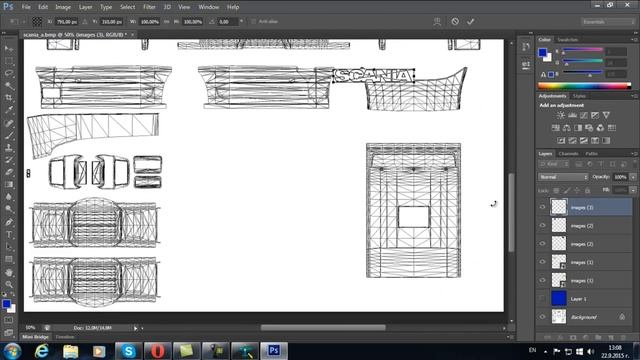
Task: Toggle maintain aspect ratio link between W and H
Action: pos(167,22)
